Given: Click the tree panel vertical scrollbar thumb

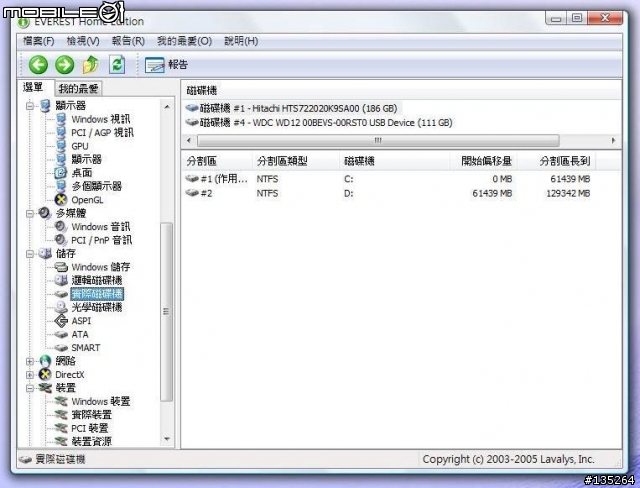Looking at the screenshot, I should point(167,312).
